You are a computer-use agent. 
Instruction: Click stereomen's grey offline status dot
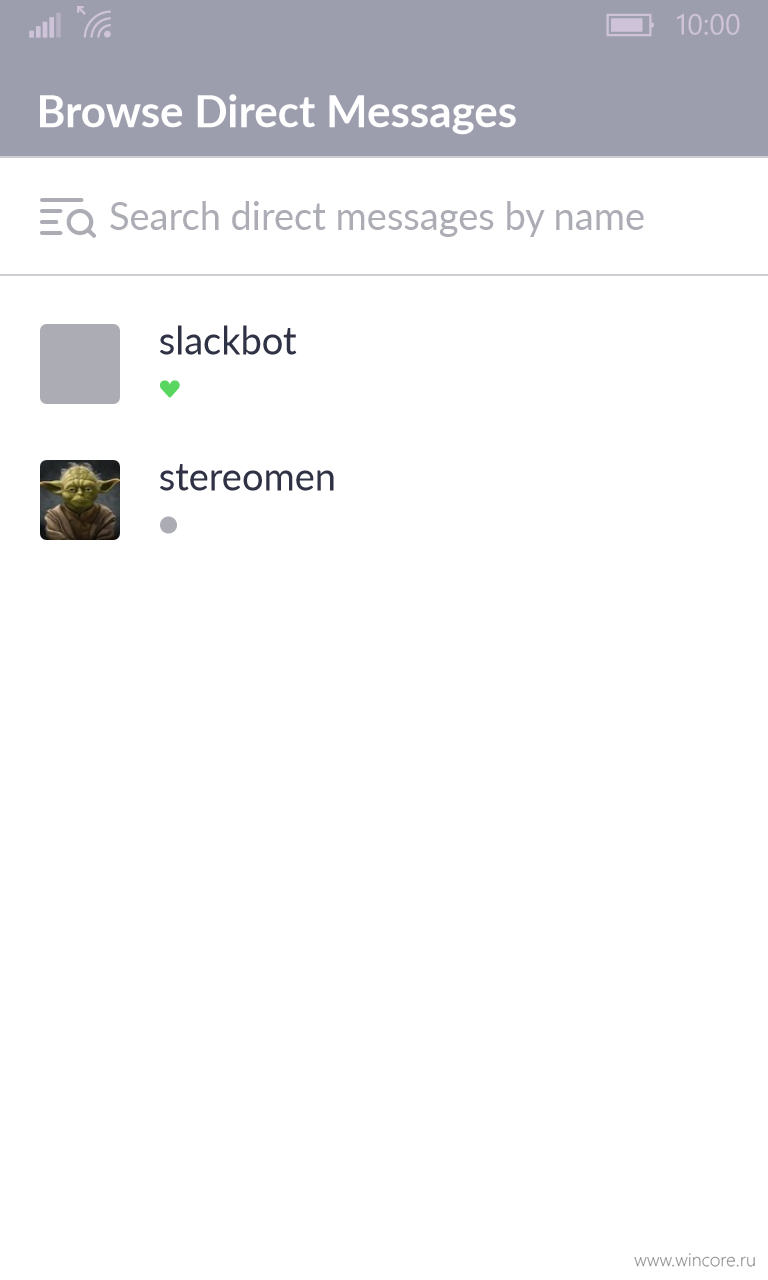[x=168, y=525]
